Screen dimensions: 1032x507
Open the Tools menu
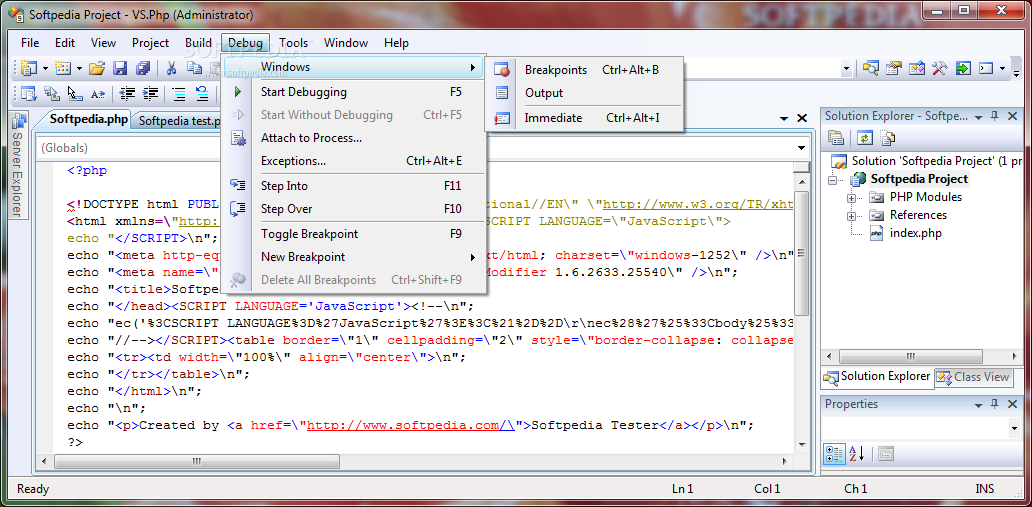click(294, 43)
